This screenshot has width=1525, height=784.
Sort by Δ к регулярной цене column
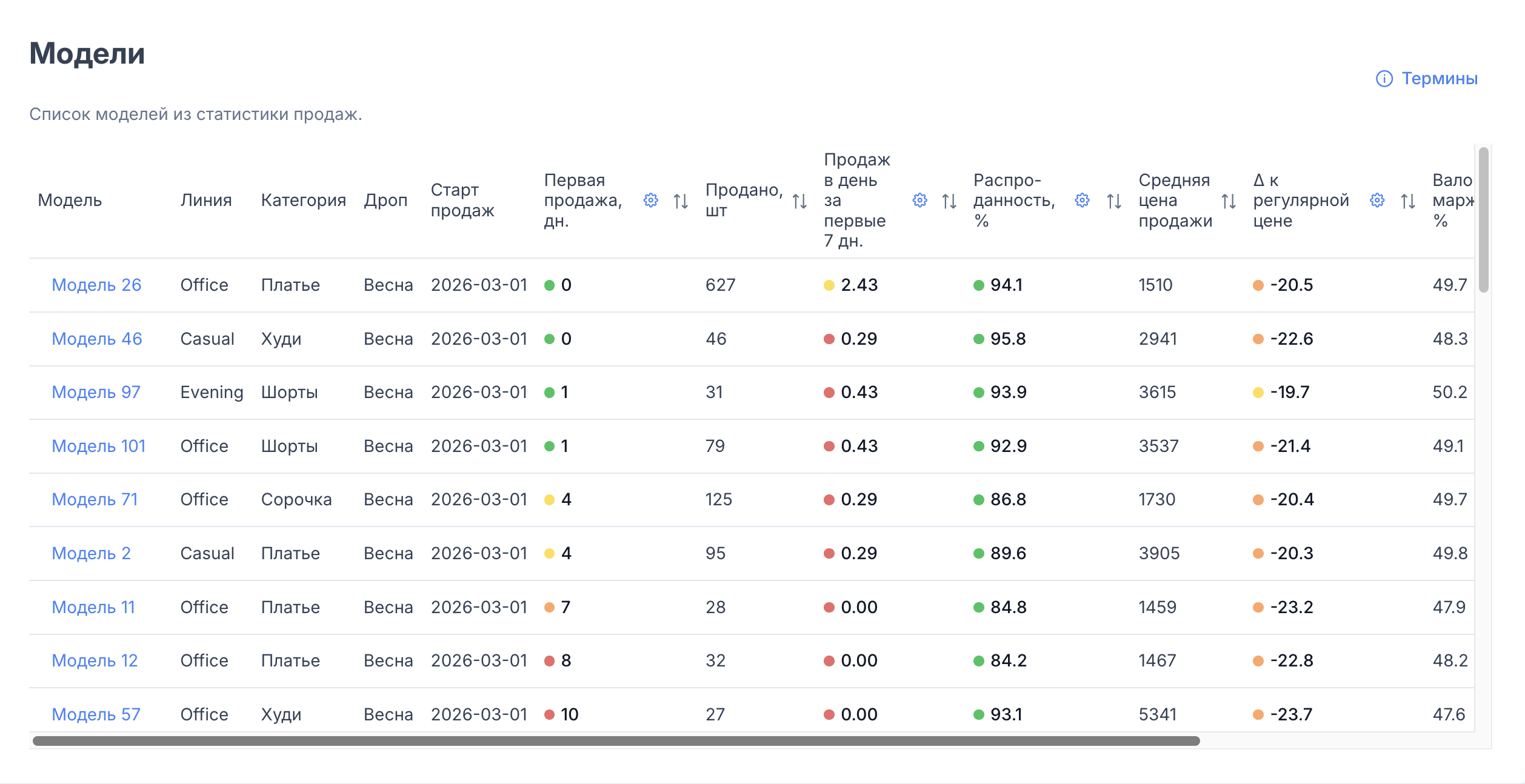click(1408, 201)
